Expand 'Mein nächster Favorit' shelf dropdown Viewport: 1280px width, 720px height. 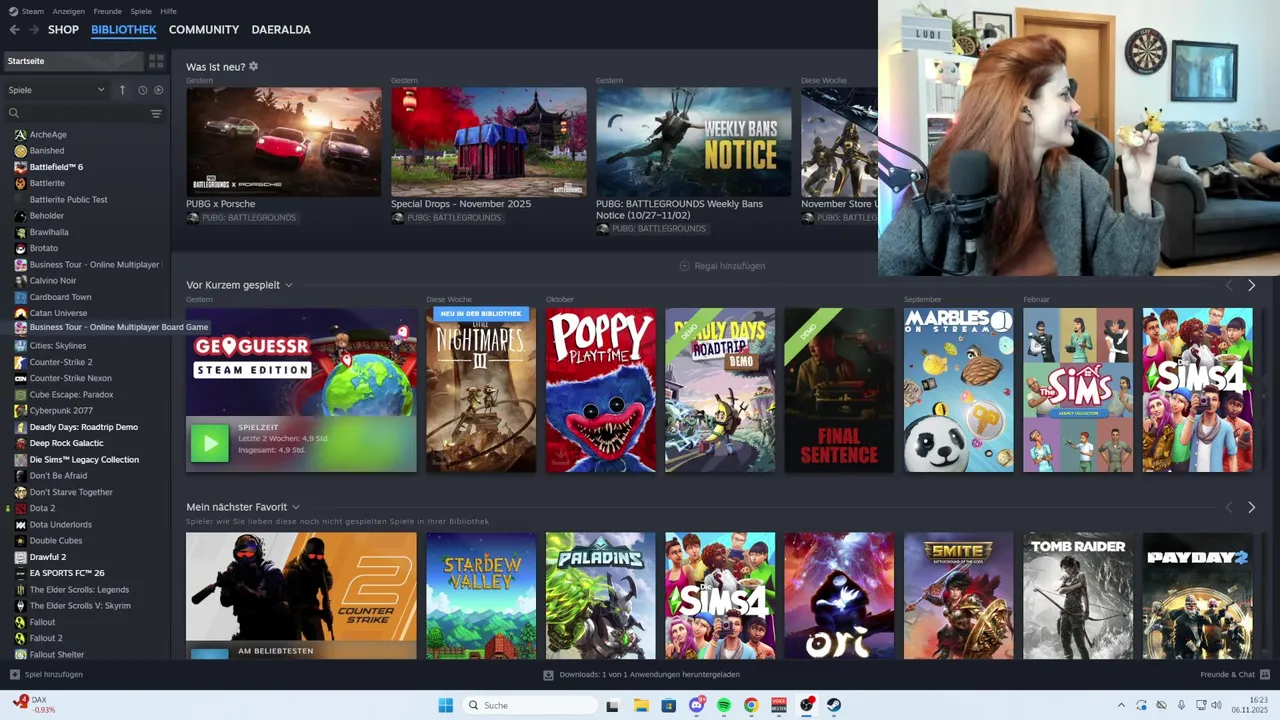click(x=296, y=507)
